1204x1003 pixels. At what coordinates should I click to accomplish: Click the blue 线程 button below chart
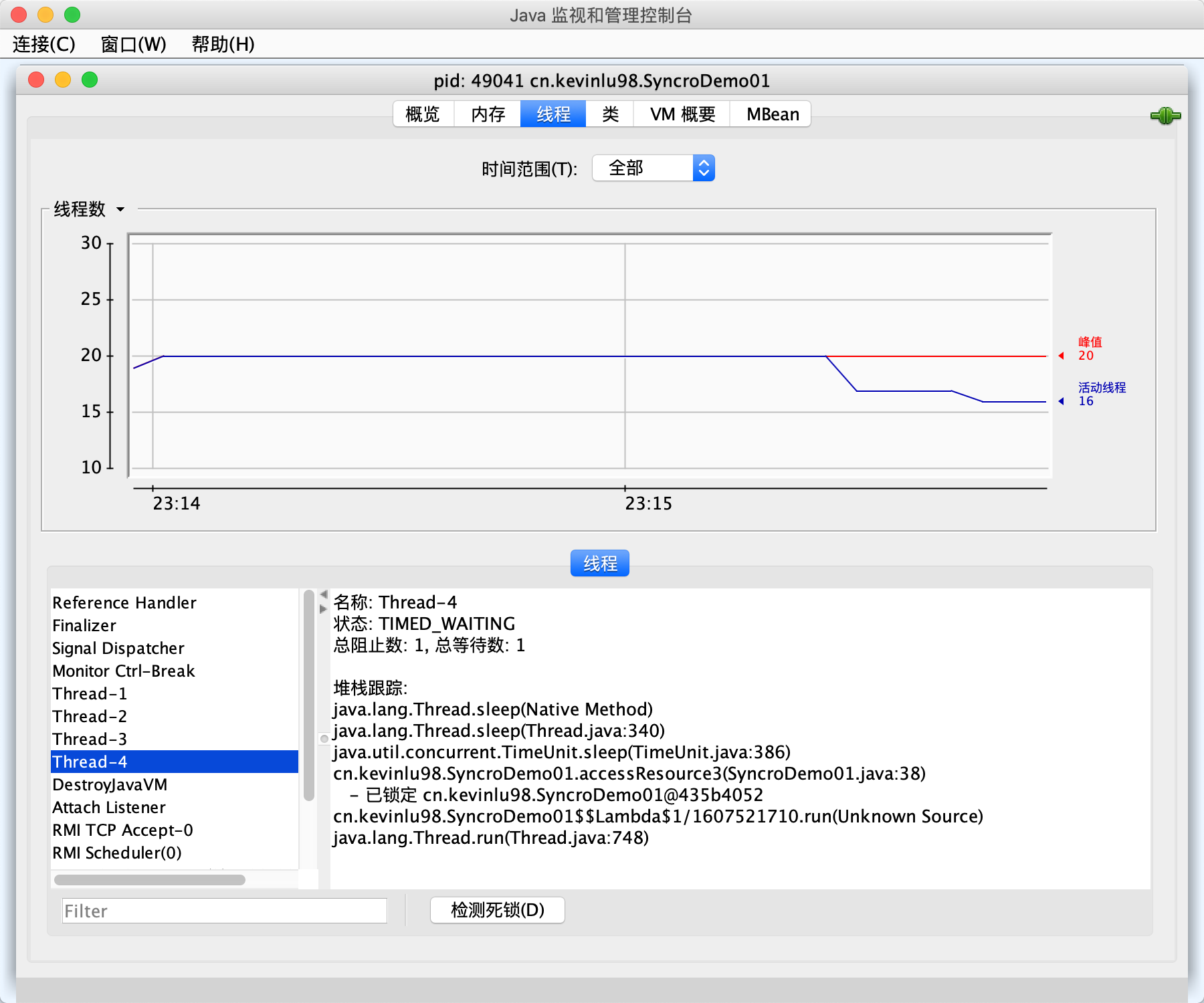coord(600,563)
